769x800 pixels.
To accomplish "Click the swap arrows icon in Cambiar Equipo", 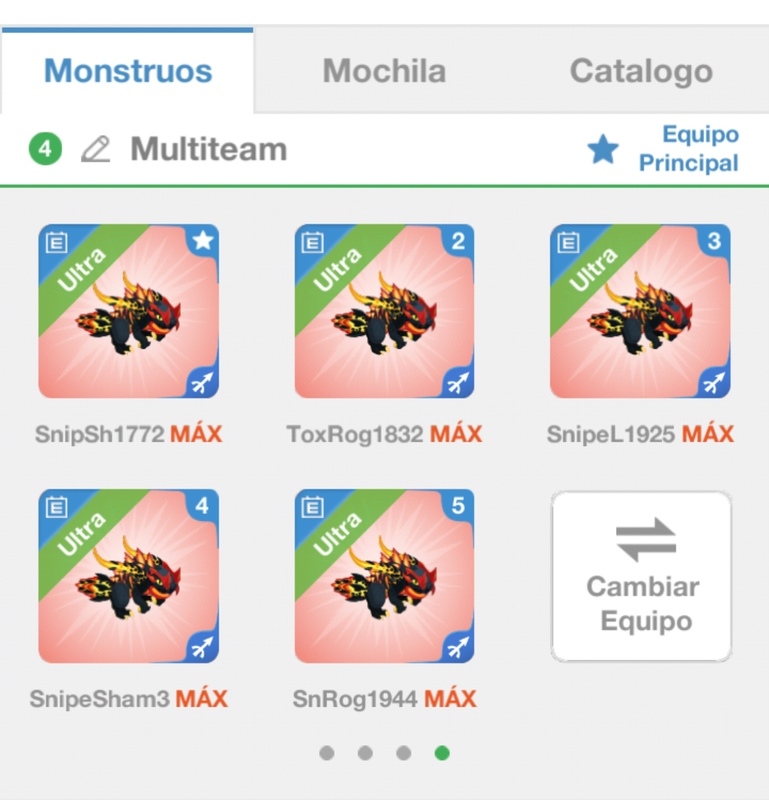I will pyautogui.click(x=646, y=540).
